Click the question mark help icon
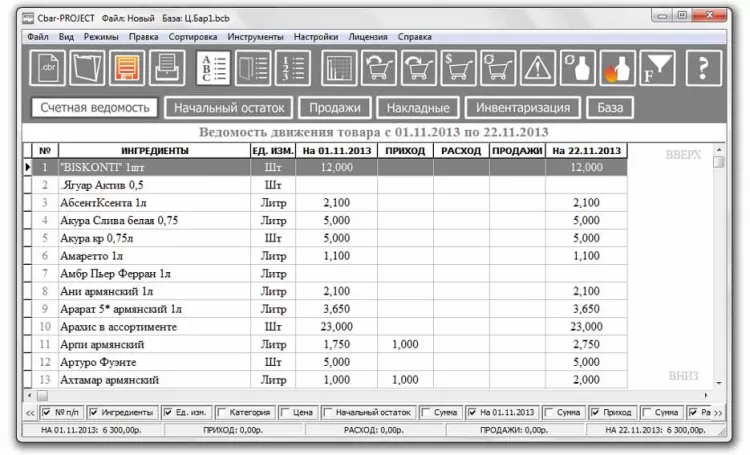Viewport: 750px width, 455px height. click(x=704, y=68)
